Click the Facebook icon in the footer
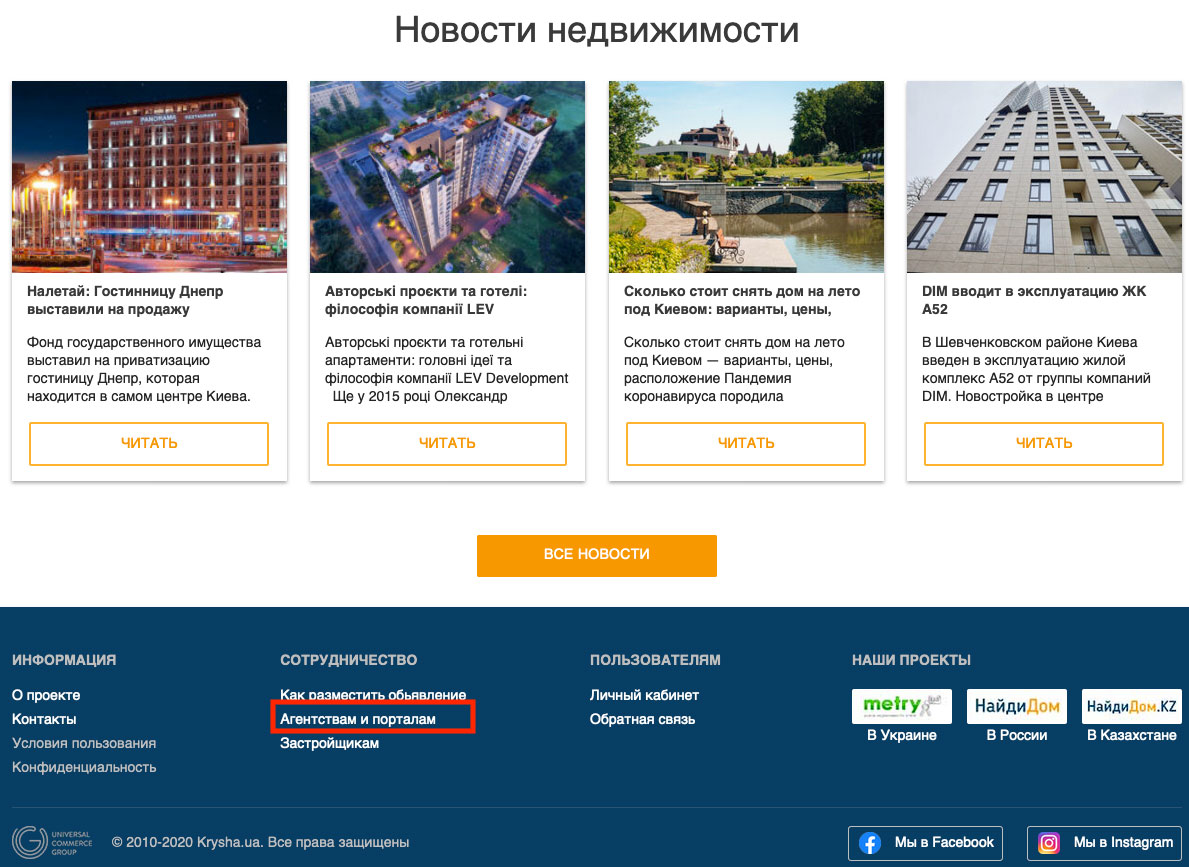The image size is (1189, 867). pos(870,843)
